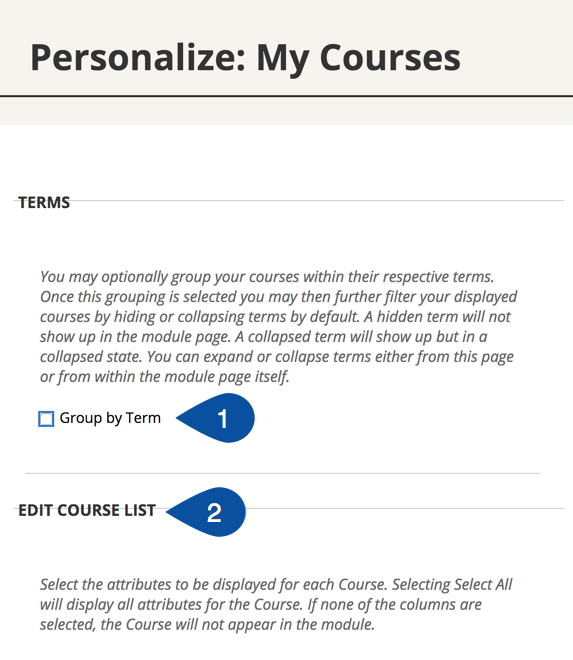Image resolution: width=573 pixels, height=660 pixels.
Task: Enable the Group by Term checkbox
Action: pyautogui.click(x=46, y=419)
